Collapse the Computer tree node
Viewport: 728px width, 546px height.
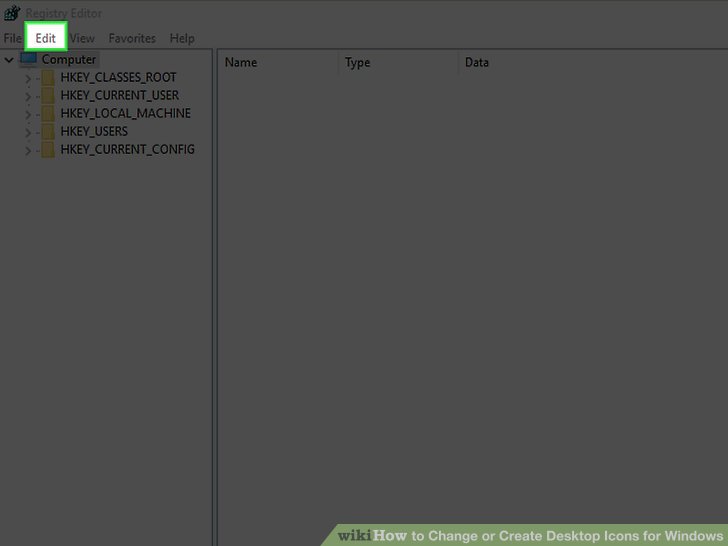coord(9,59)
